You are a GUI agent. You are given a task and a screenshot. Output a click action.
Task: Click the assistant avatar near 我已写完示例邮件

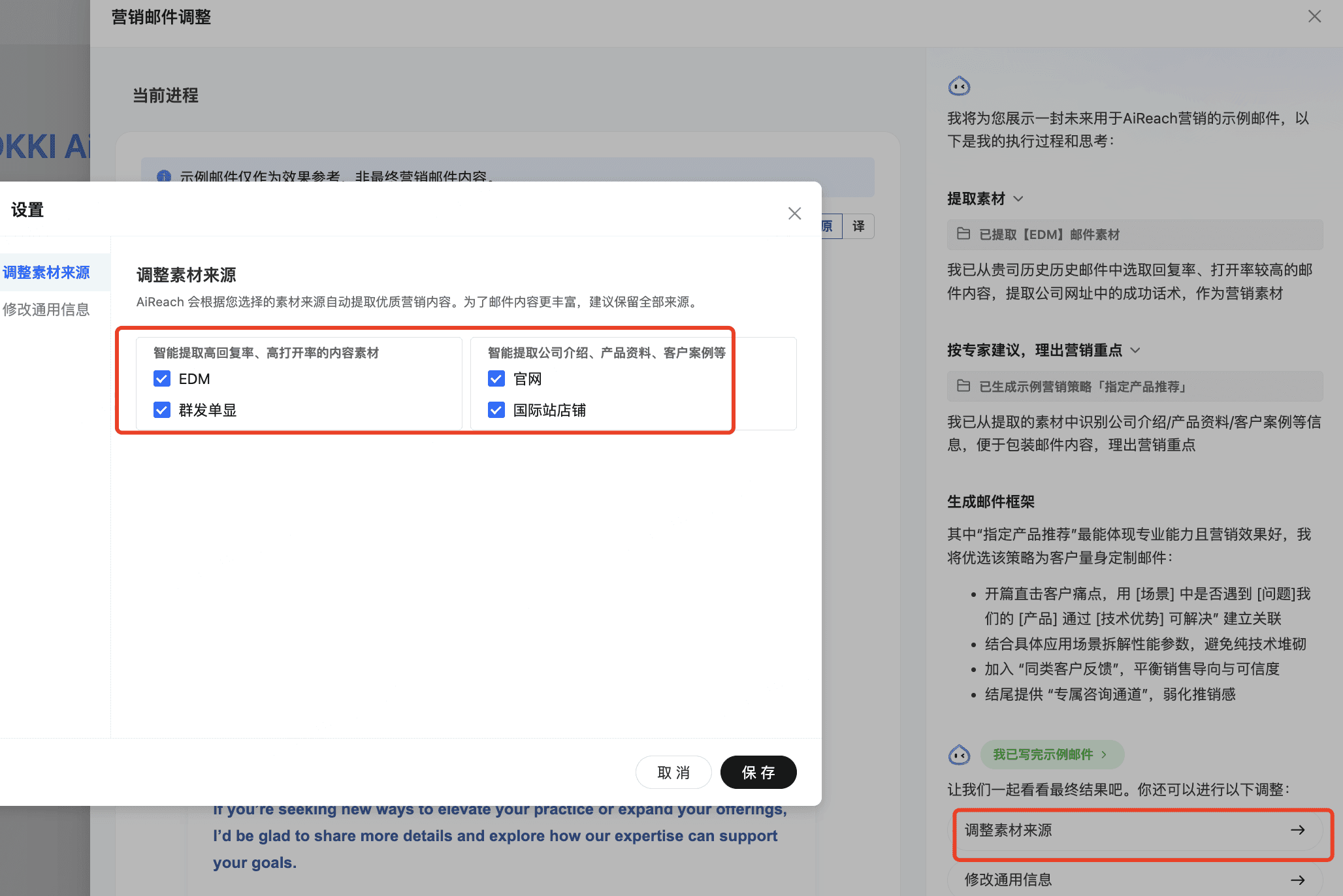point(959,755)
